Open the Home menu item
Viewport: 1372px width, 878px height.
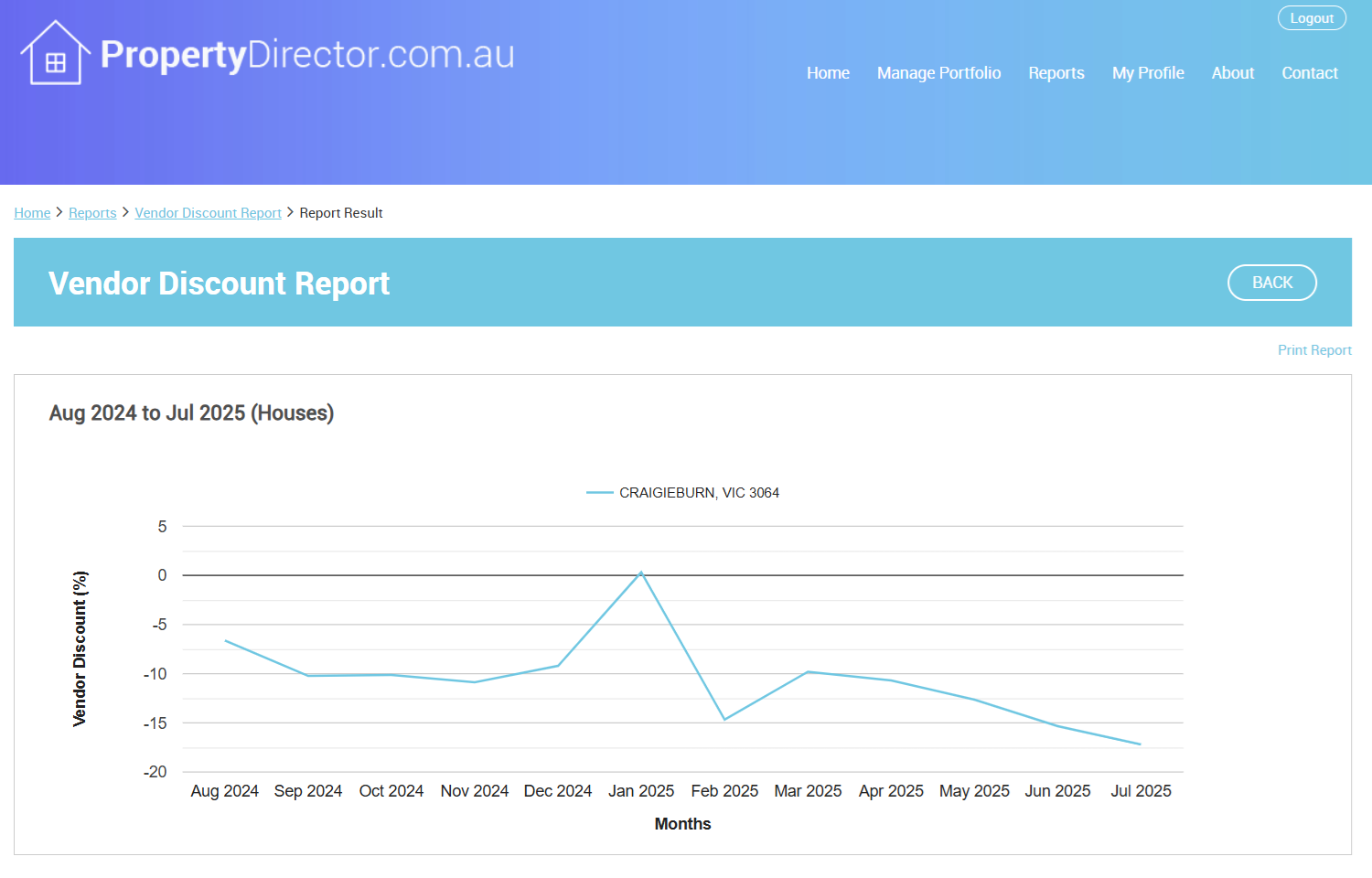(x=828, y=73)
